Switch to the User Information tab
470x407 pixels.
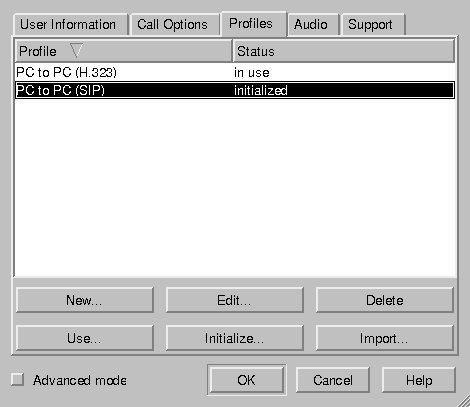click(x=70, y=25)
